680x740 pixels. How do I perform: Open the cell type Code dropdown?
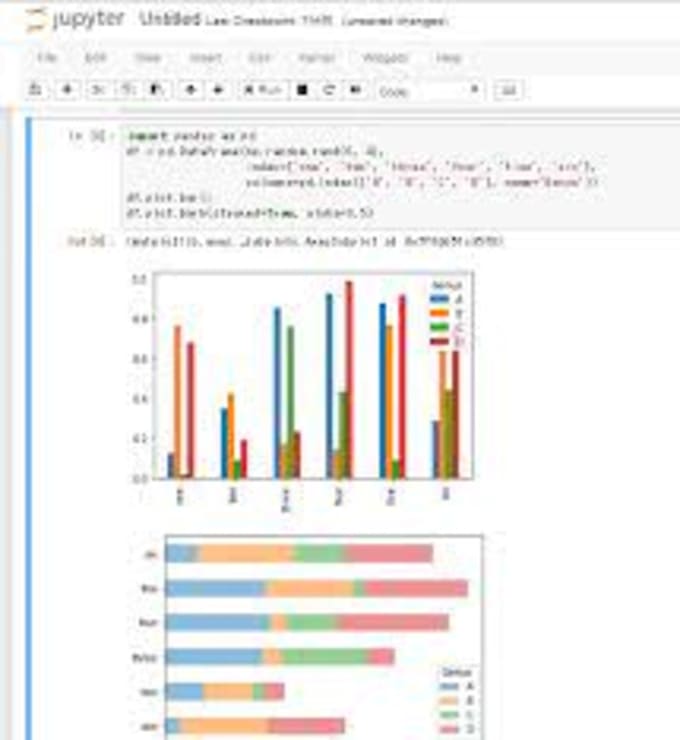[x=429, y=91]
